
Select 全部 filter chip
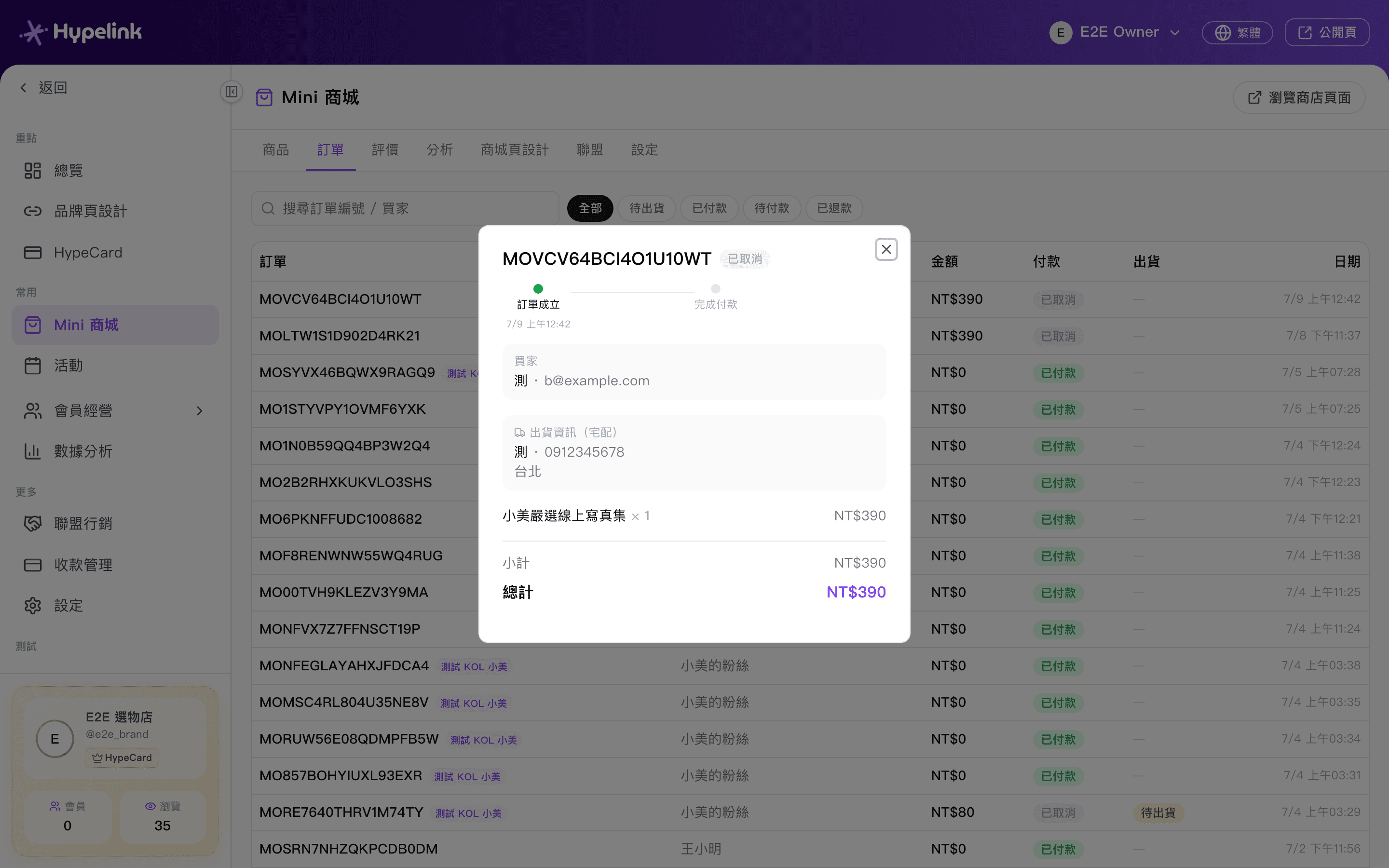pos(590,208)
